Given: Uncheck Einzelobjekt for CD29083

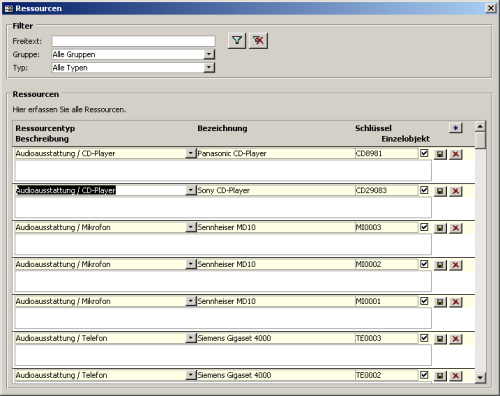Looking at the screenshot, I should pos(424,190).
